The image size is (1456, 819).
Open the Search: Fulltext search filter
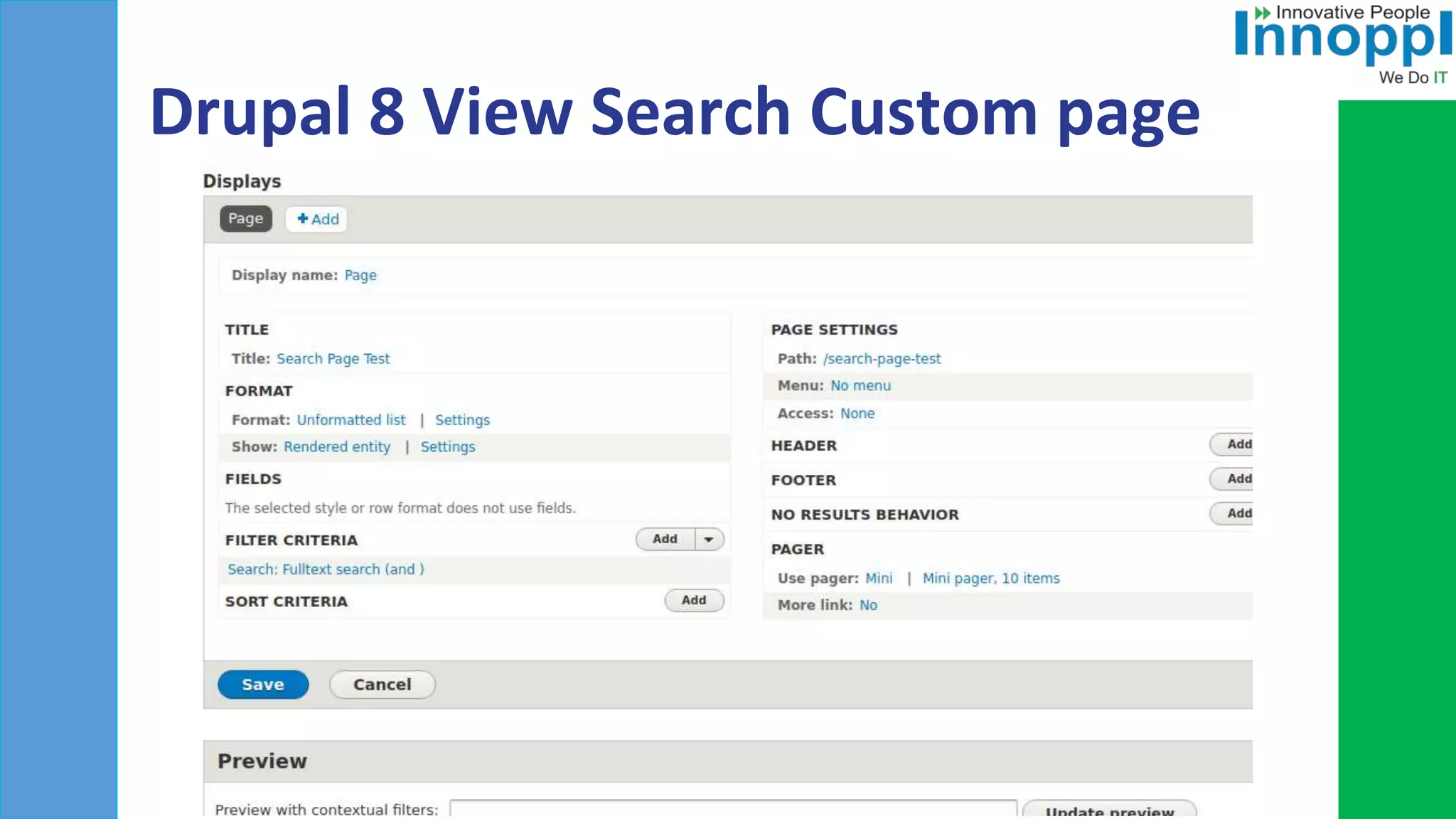326,569
